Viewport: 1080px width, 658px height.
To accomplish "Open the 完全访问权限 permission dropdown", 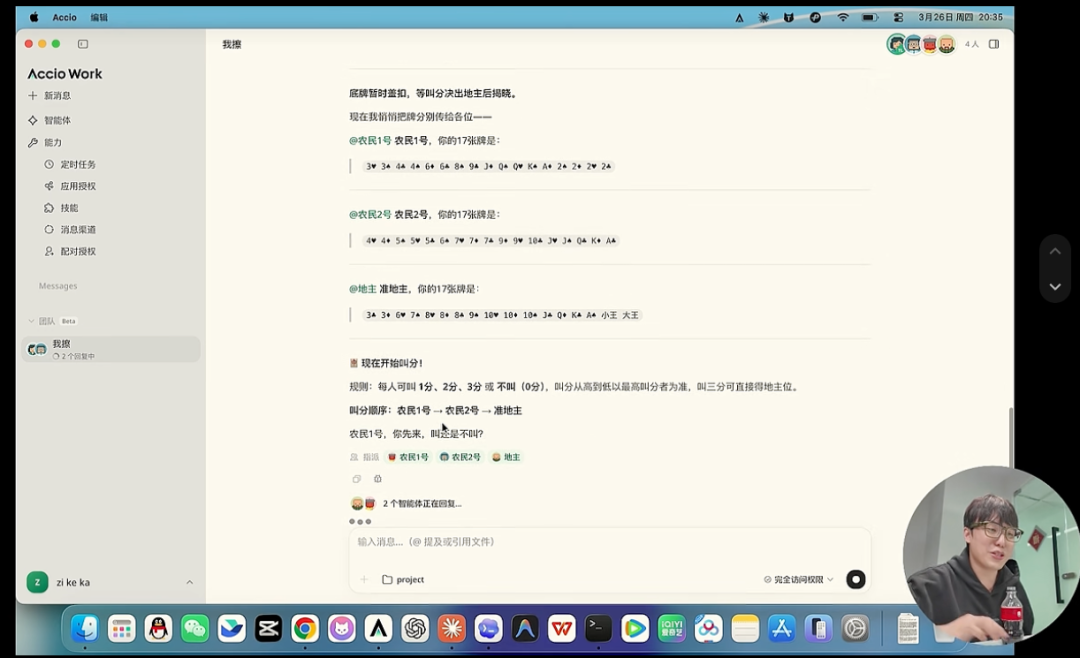I will pyautogui.click(x=800, y=579).
